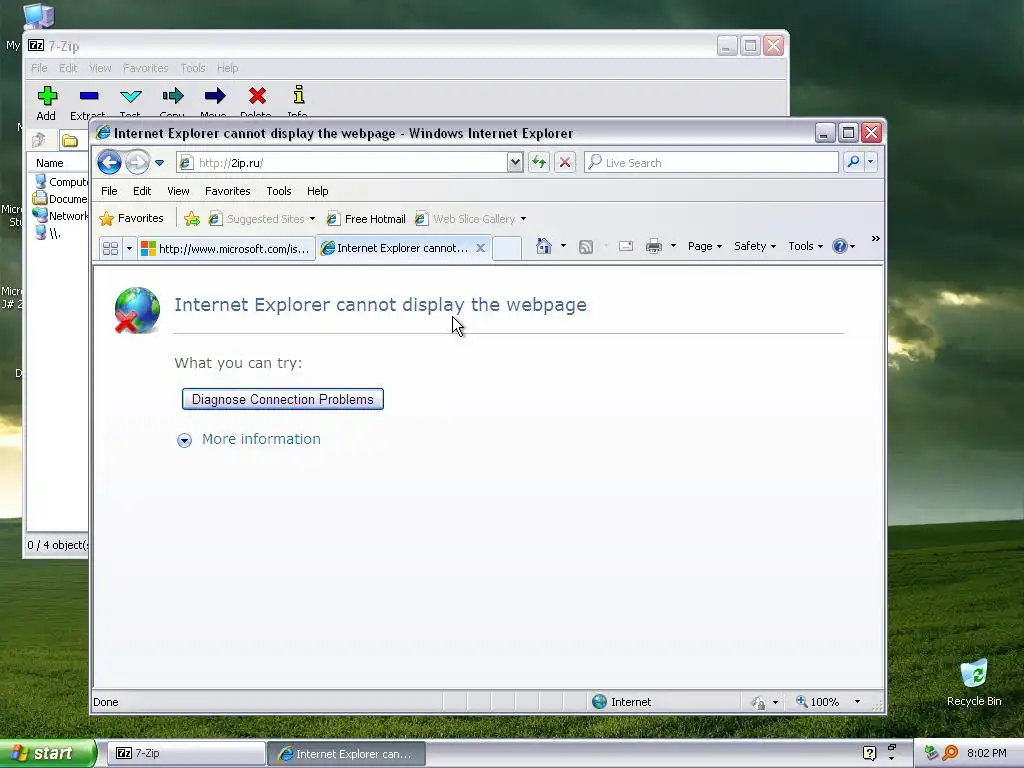1024x768 pixels.
Task: Click the red Stop loading icon
Action: [x=565, y=162]
